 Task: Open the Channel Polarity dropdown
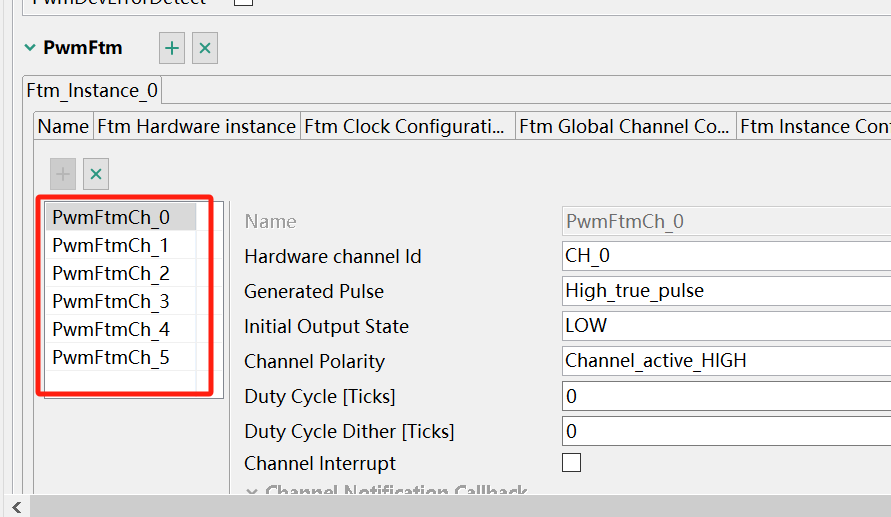click(726, 361)
